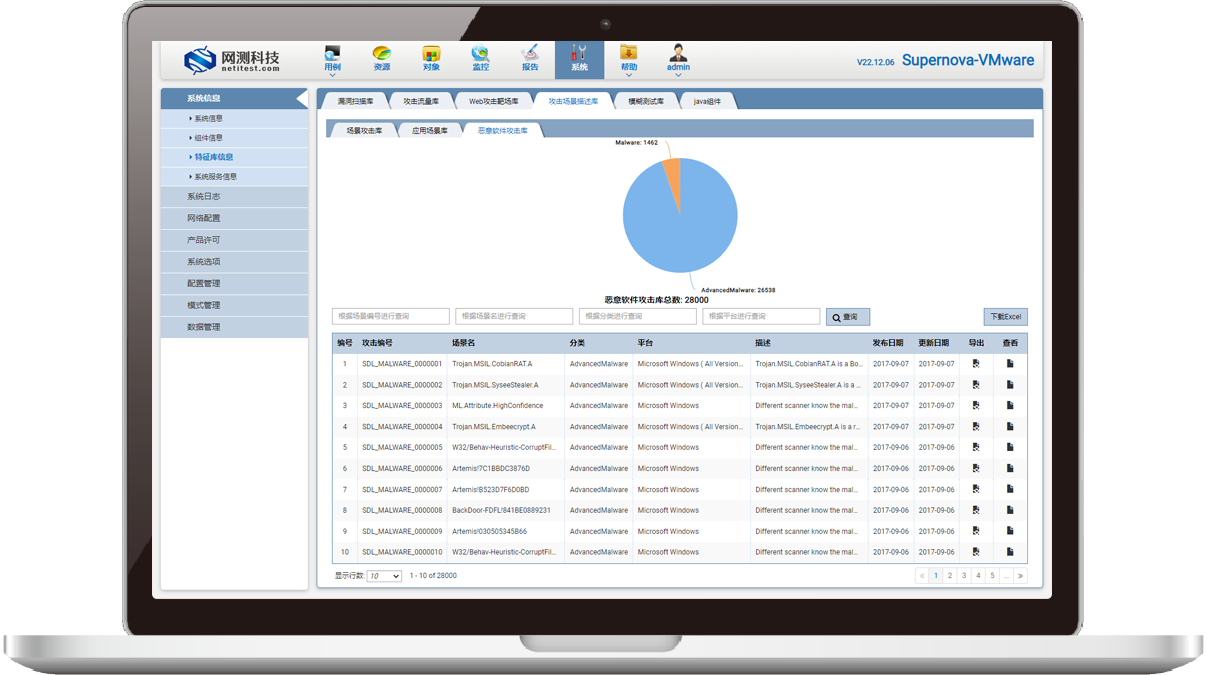
Task: Focus the 场景编号 query field
Action: click(x=391, y=316)
